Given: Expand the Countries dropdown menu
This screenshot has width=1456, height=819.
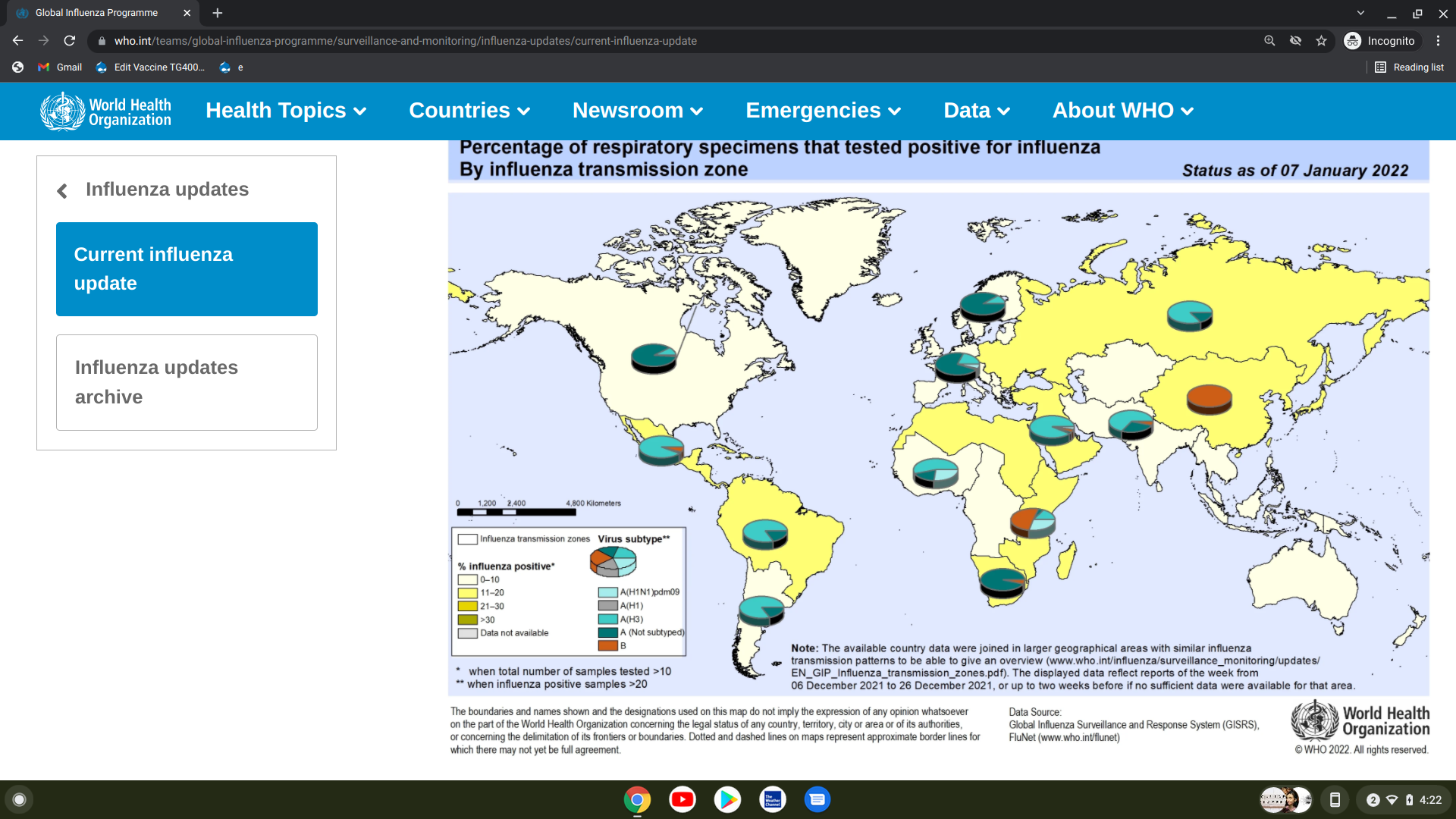Looking at the screenshot, I should pyautogui.click(x=469, y=111).
